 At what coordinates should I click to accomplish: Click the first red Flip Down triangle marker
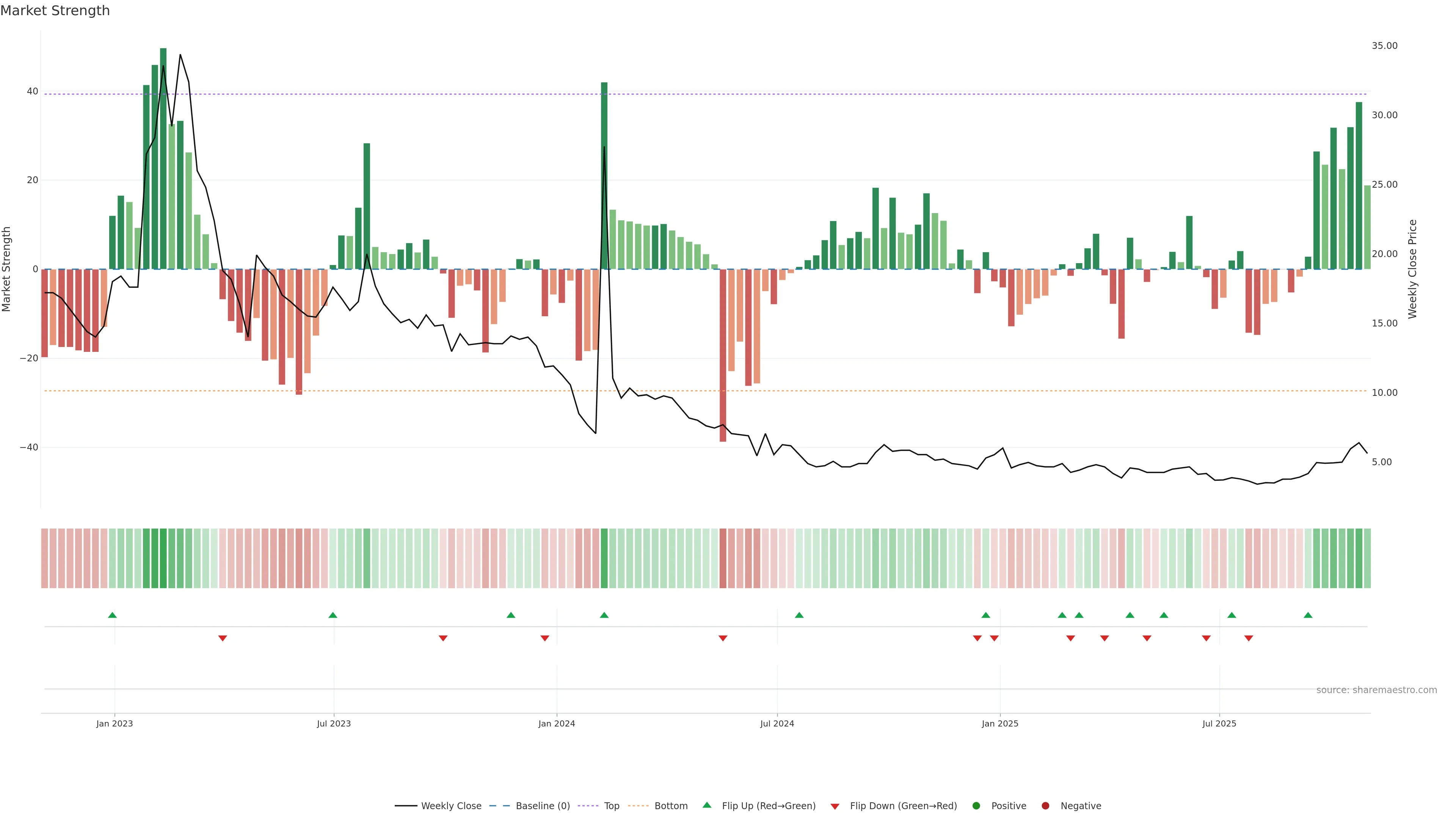point(223,638)
